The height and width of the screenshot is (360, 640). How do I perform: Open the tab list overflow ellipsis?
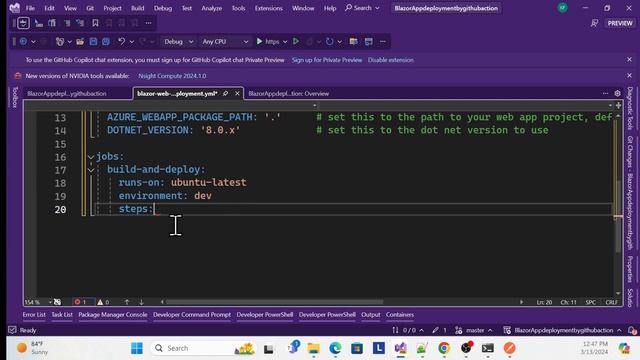click(605, 93)
